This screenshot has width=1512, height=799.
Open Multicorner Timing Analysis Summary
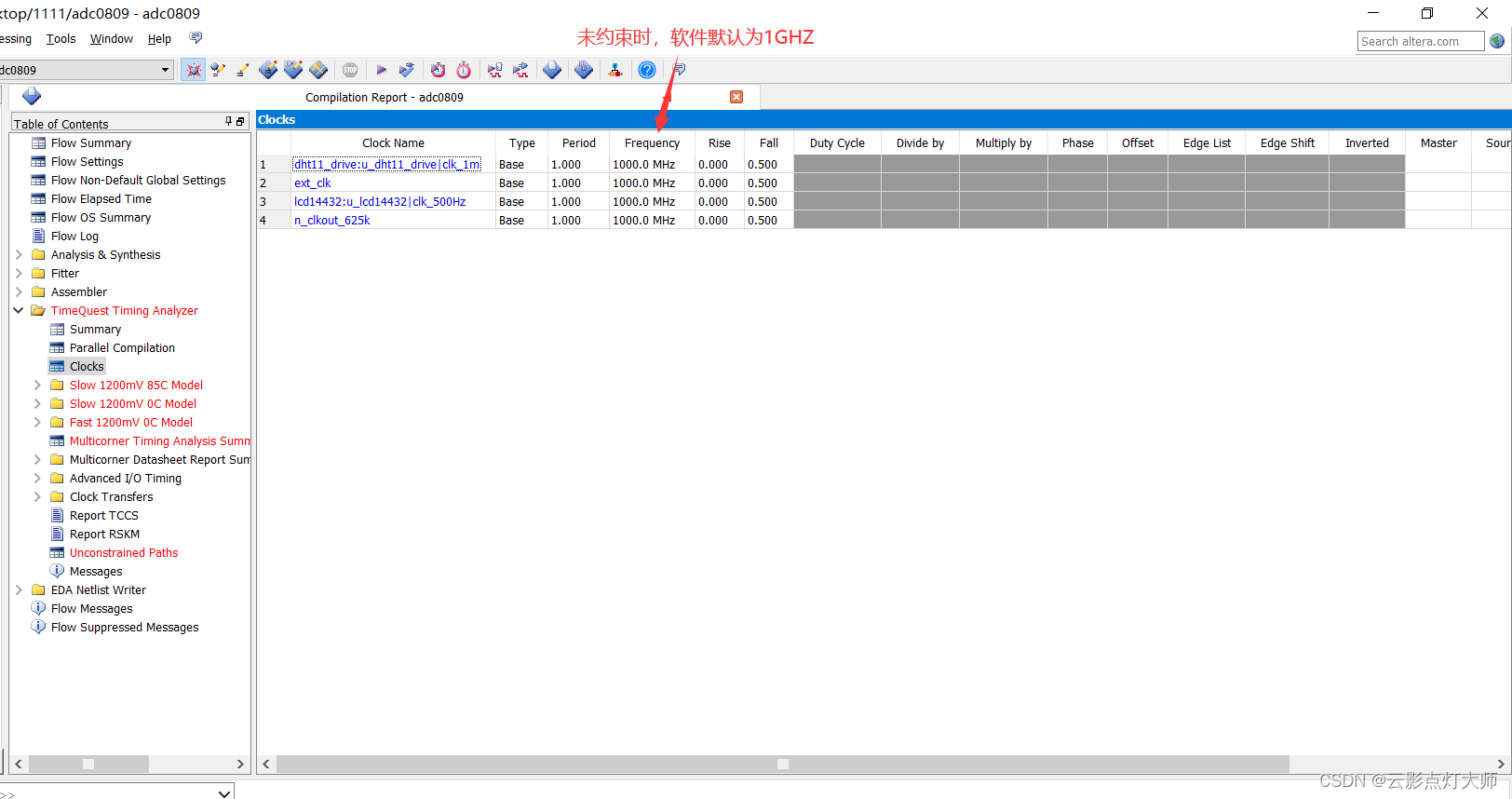click(159, 440)
